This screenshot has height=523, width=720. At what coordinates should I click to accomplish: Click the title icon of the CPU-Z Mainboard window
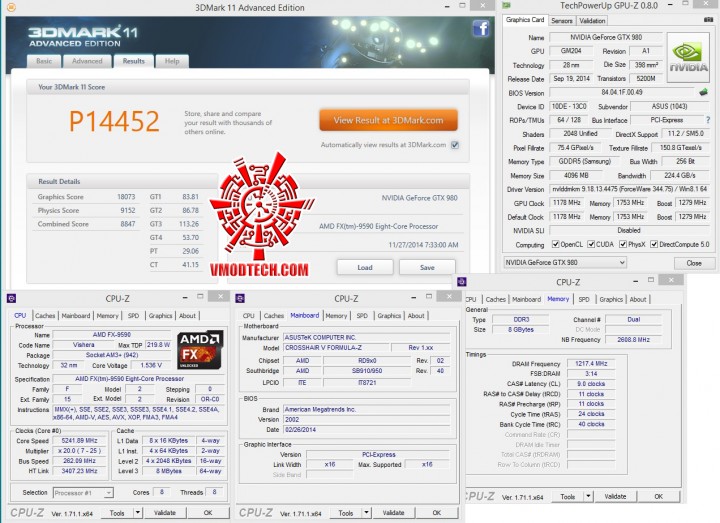[240, 298]
